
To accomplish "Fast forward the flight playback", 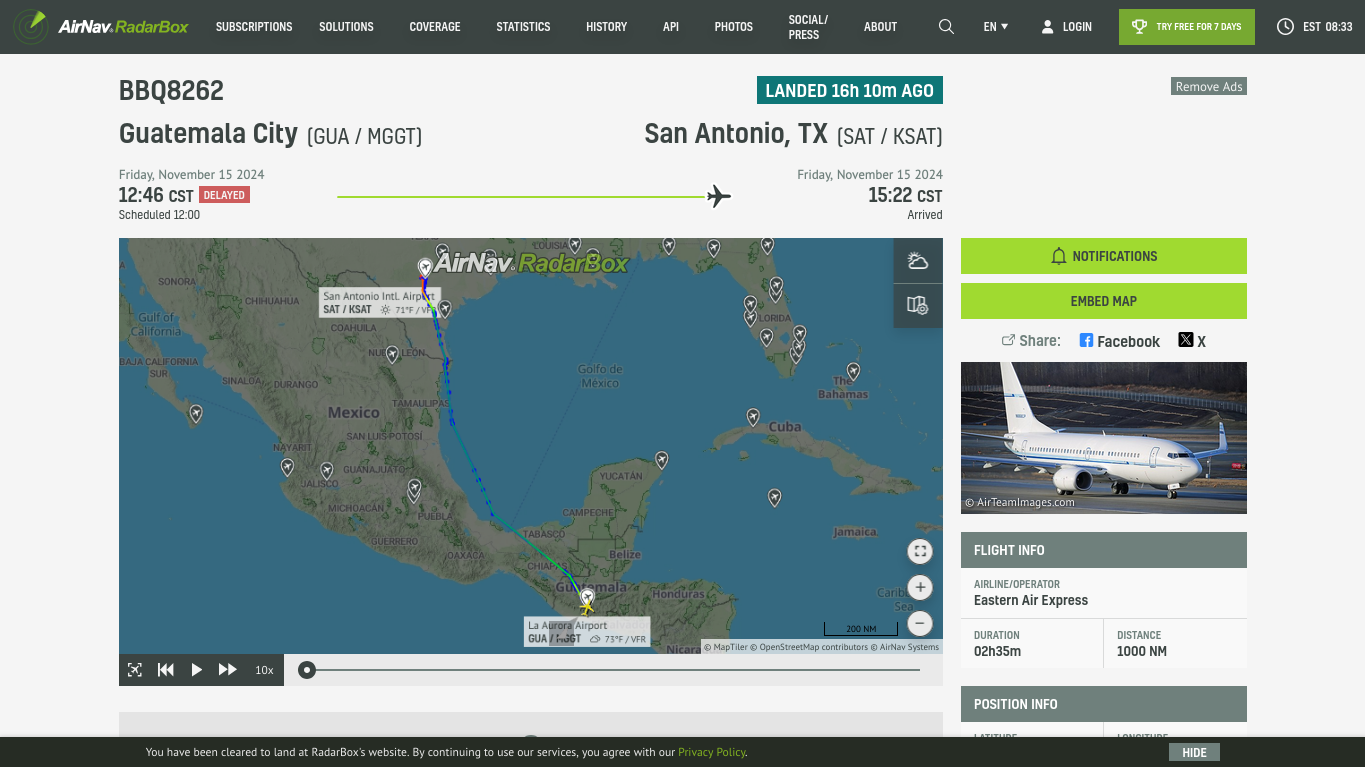I will (x=227, y=670).
